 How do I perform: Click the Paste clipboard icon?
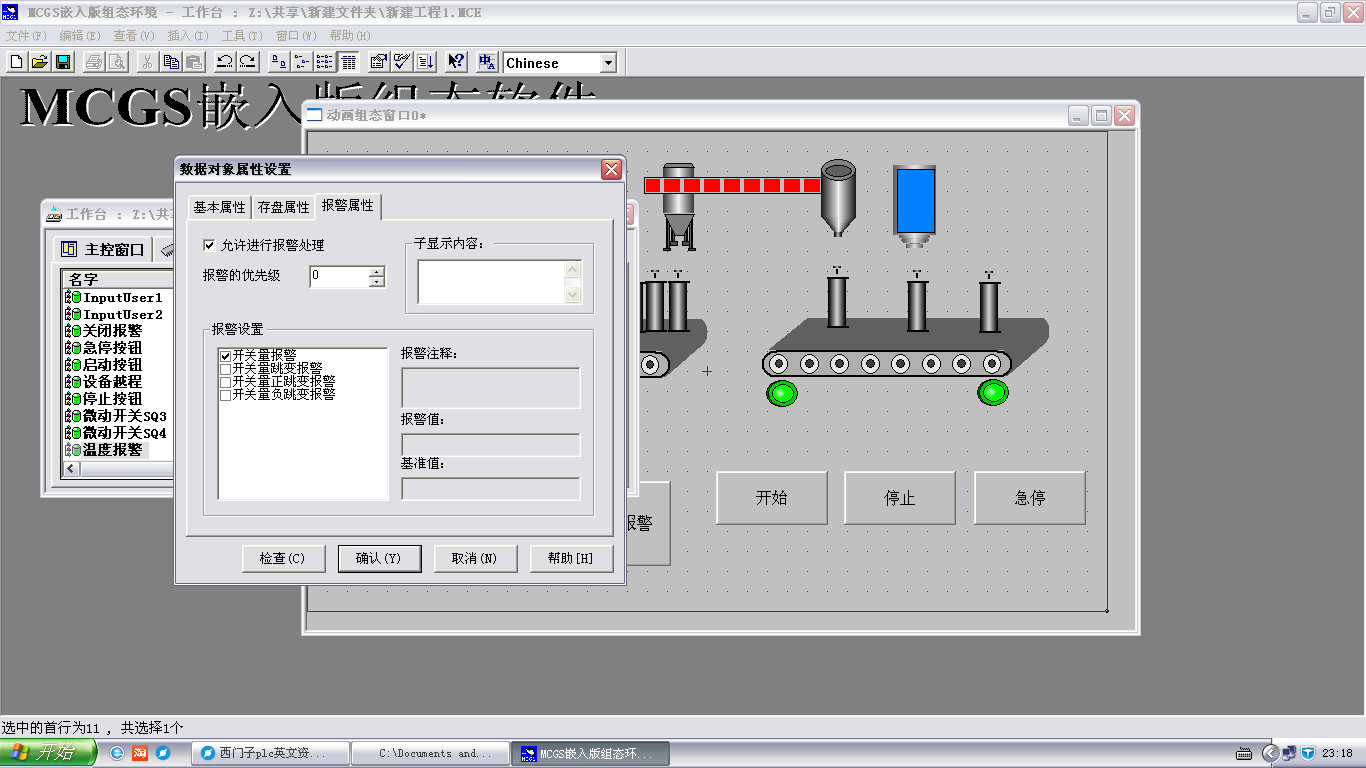coord(194,62)
